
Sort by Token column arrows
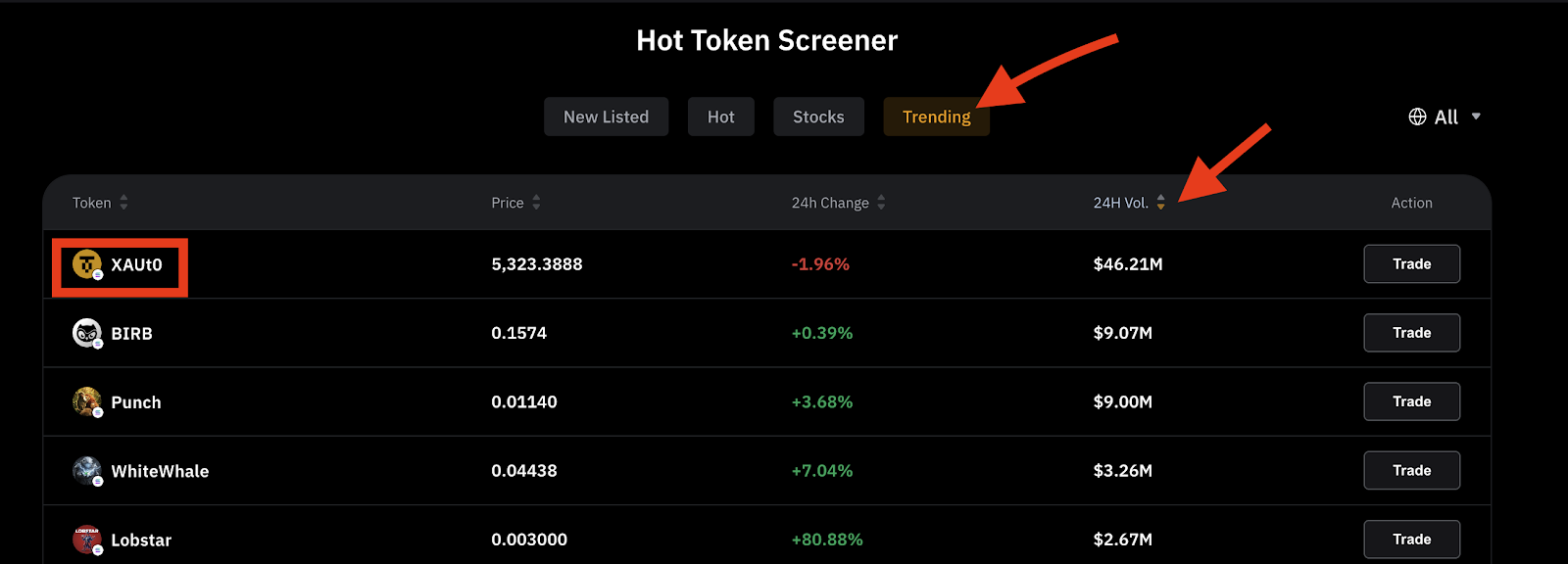coord(123,203)
